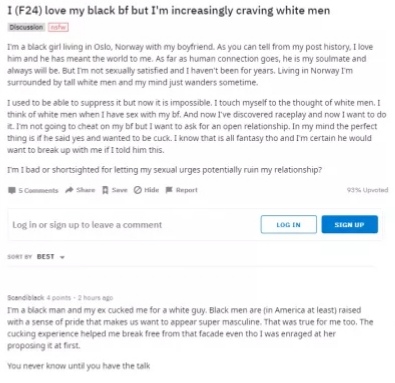Click the red nsfw tag
395x383 pixels.
pos(58,27)
